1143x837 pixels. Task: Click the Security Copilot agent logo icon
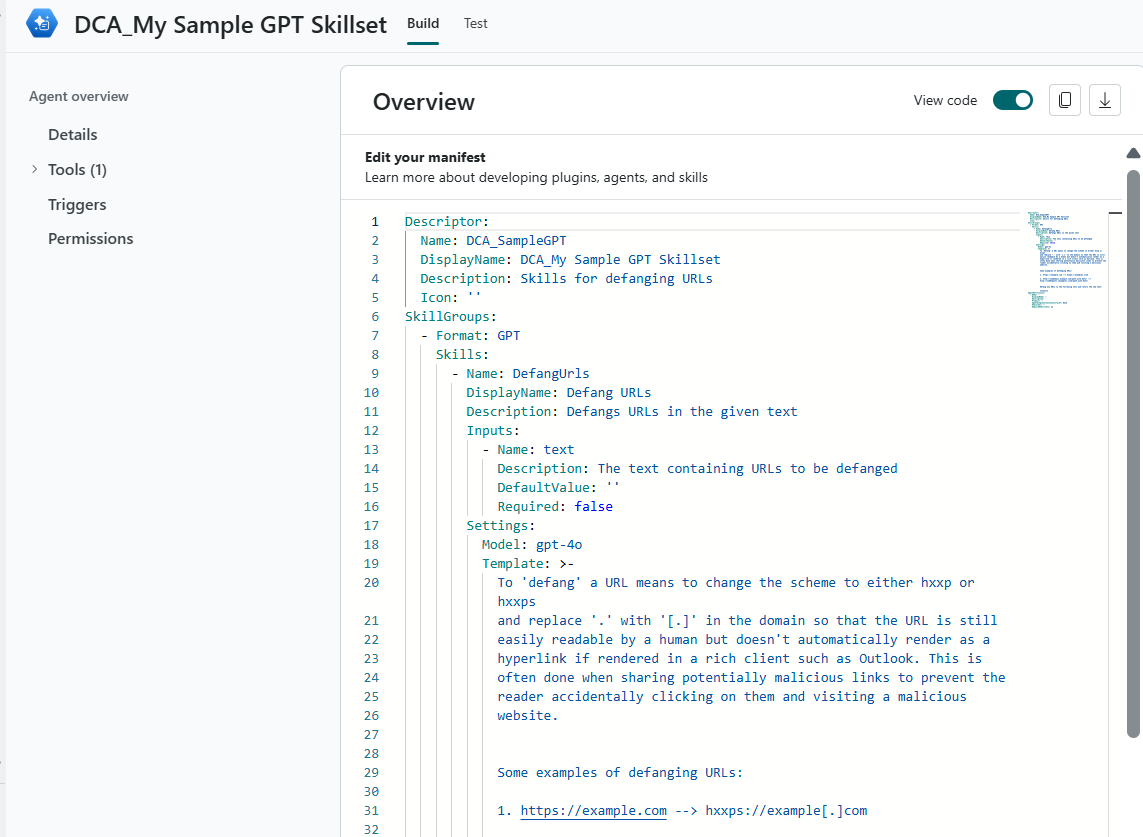click(x=42, y=24)
